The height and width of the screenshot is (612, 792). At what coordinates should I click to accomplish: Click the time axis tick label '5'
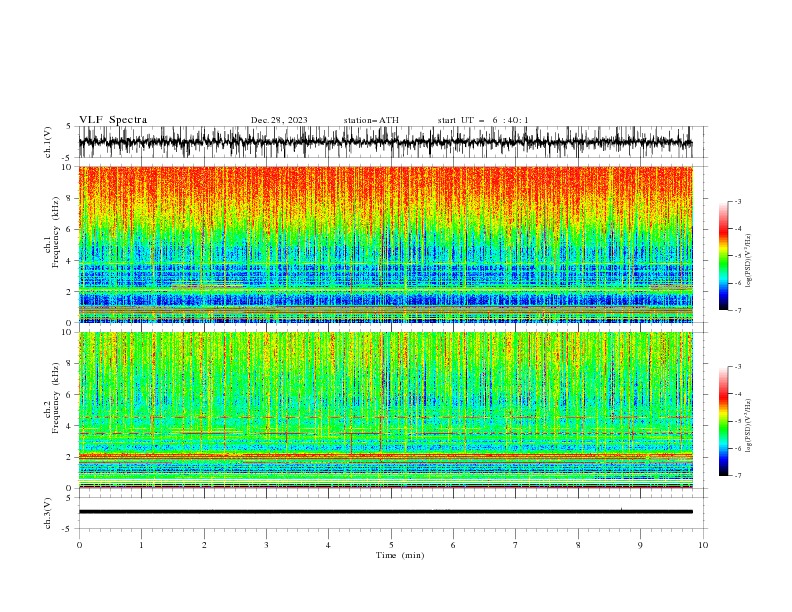(391, 545)
